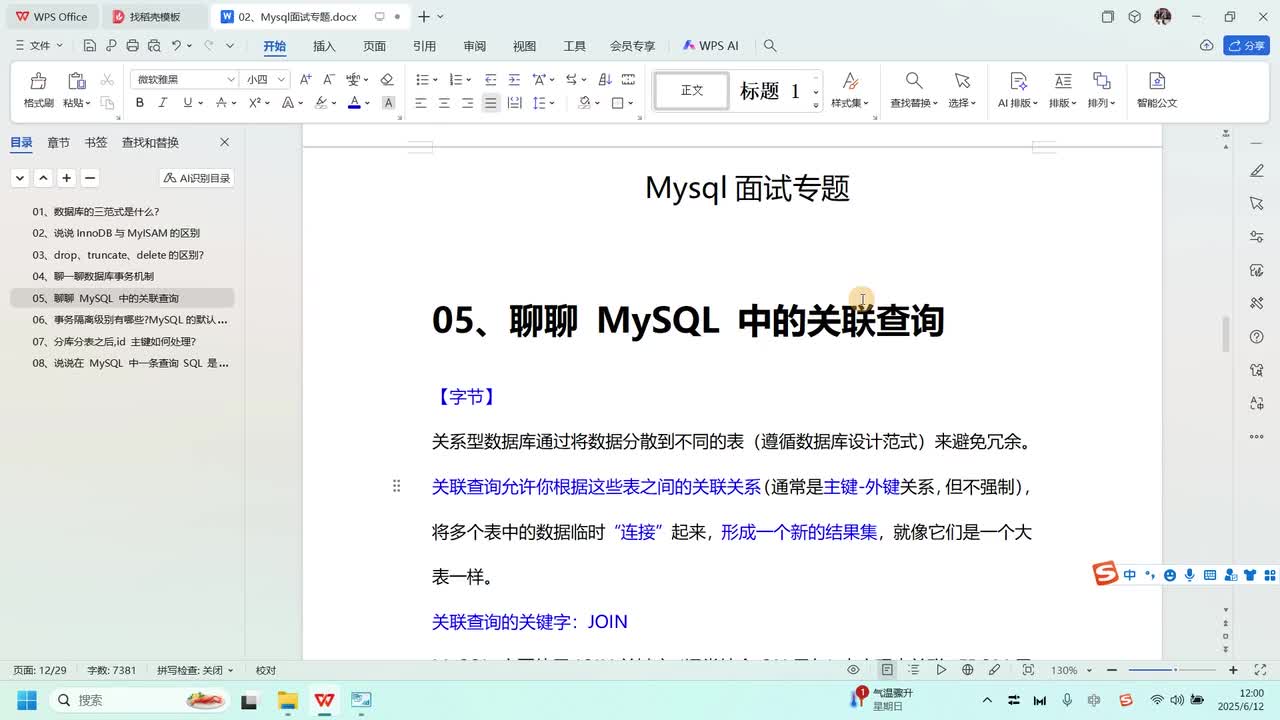Viewport: 1280px width, 720px height.
Task: Open the 文件 menu
Action: click(x=38, y=46)
